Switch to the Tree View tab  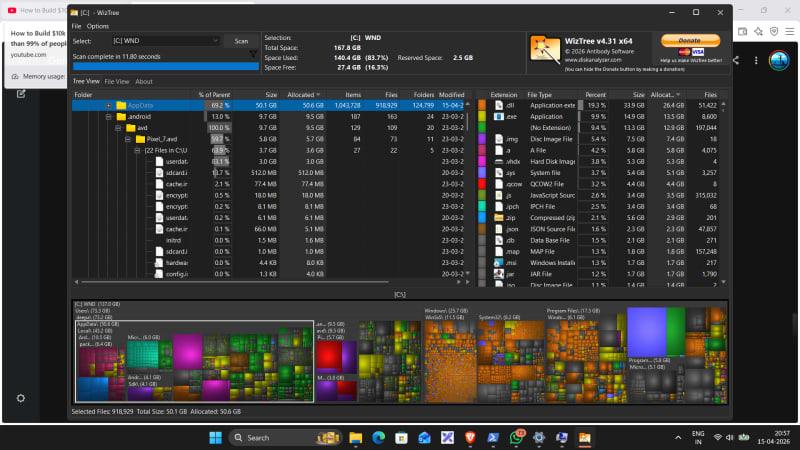[x=86, y=81]
